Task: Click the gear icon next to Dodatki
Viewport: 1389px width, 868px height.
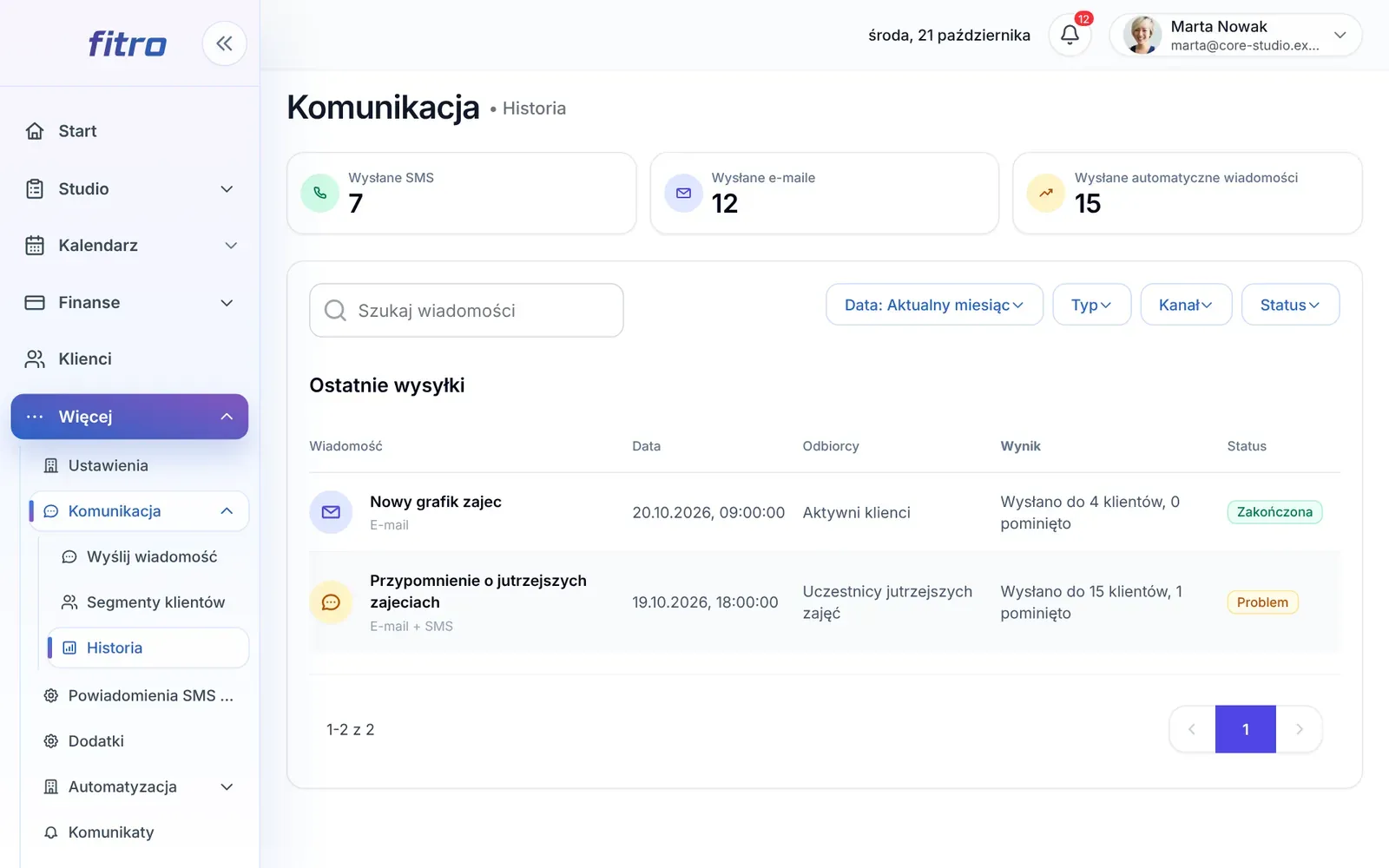Action: [51, 741]
